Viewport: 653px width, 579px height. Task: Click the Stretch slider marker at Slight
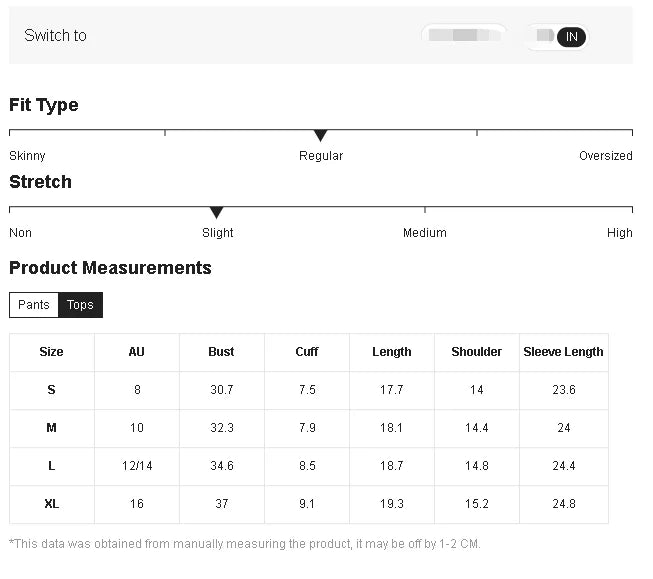coord(216,213)
